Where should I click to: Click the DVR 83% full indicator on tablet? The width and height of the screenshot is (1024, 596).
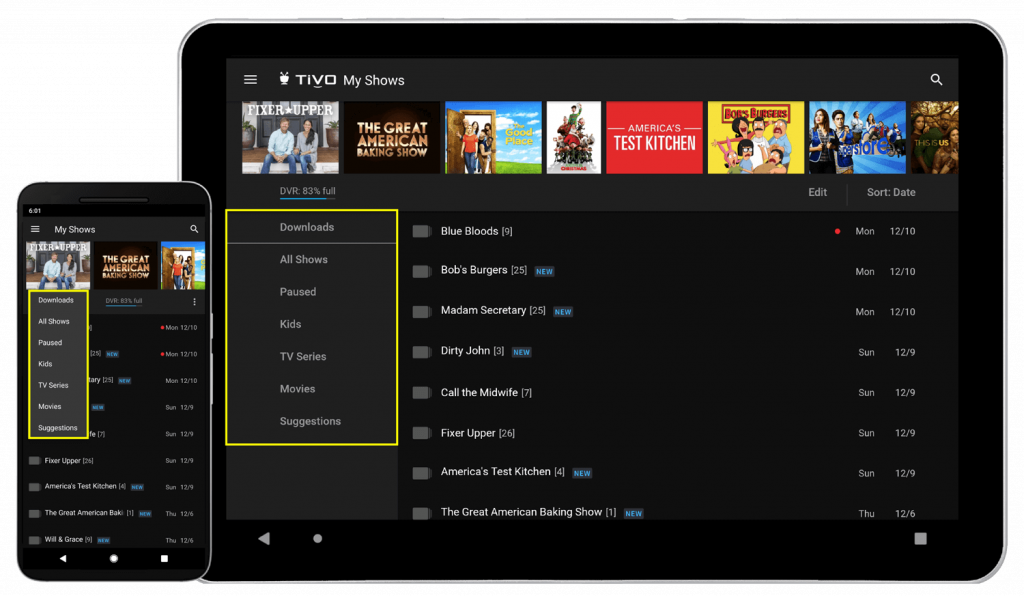[307, 192]
